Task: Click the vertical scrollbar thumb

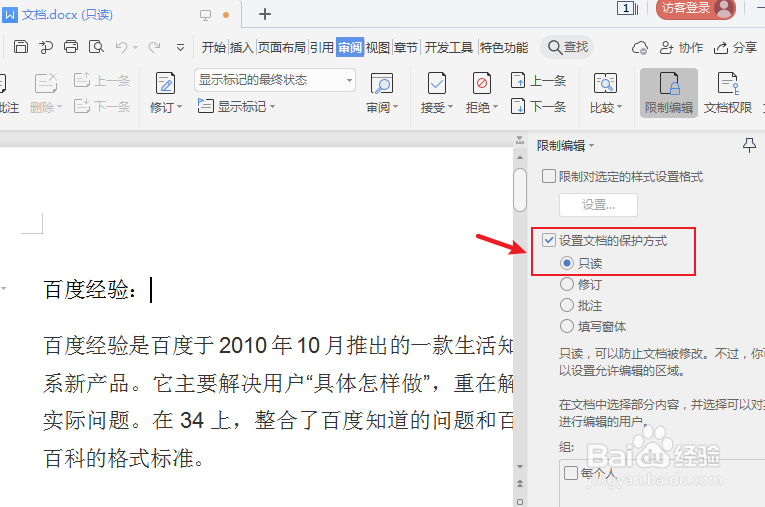Action: point(520,190)
